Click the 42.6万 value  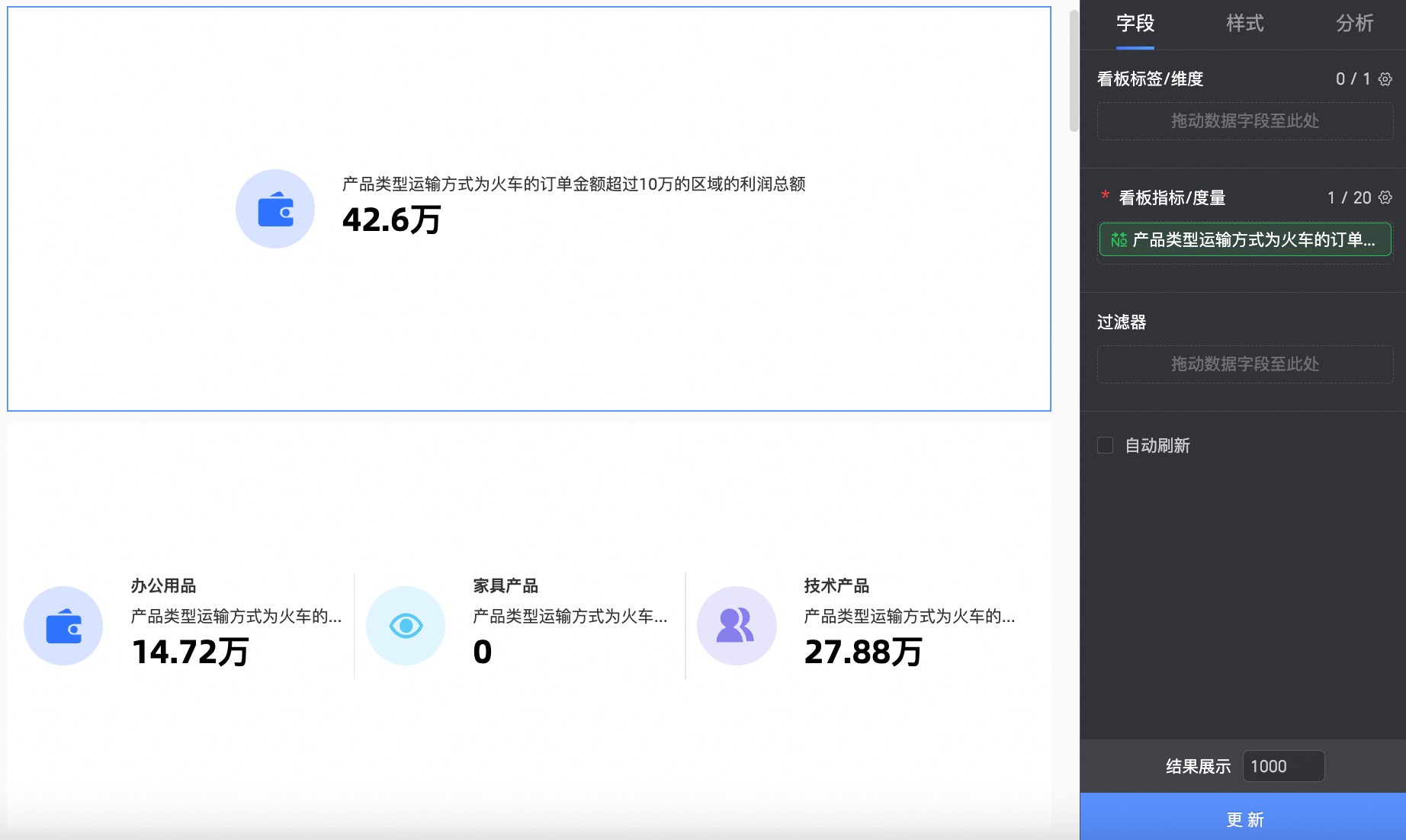[x=392, y=220]
